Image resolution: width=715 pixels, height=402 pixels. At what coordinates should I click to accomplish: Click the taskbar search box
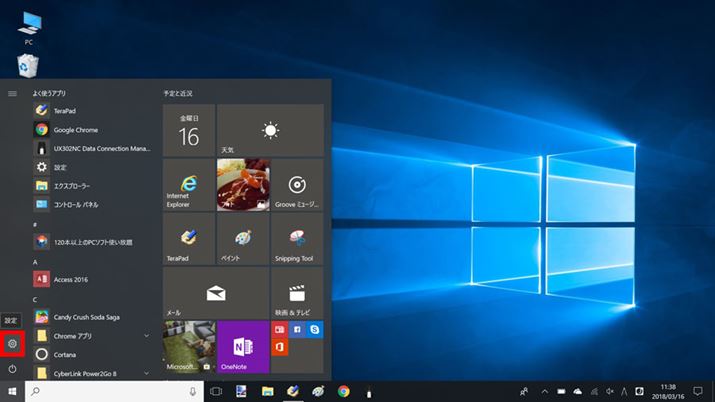click(112, 392)
